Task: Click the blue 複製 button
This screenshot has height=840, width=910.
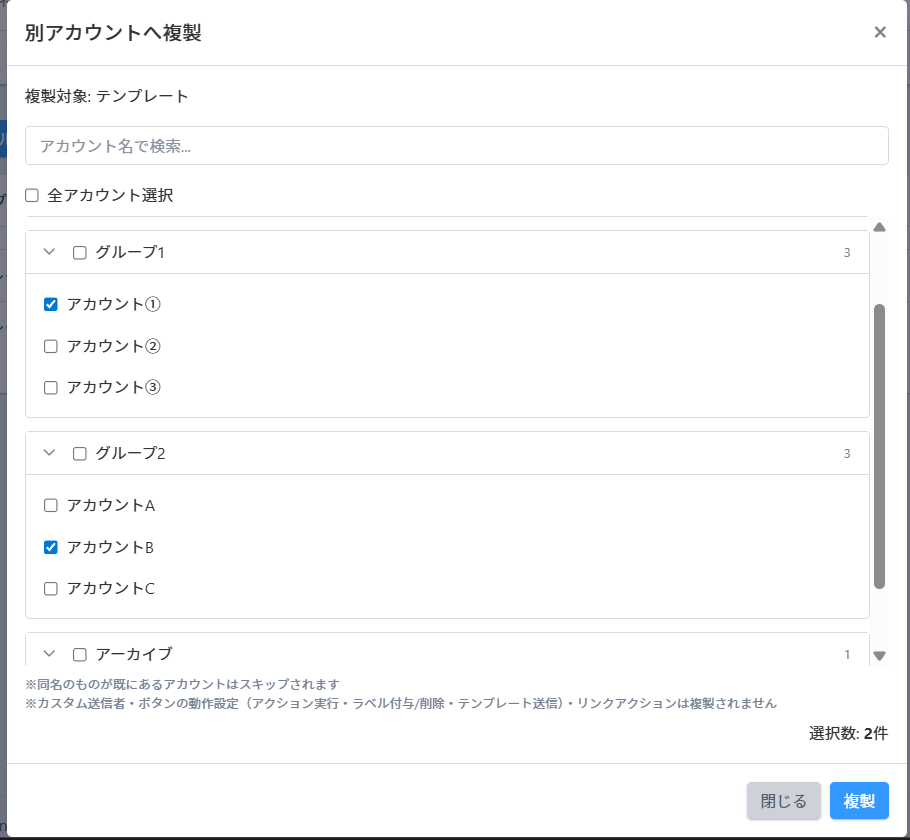Action: [859, 801]
